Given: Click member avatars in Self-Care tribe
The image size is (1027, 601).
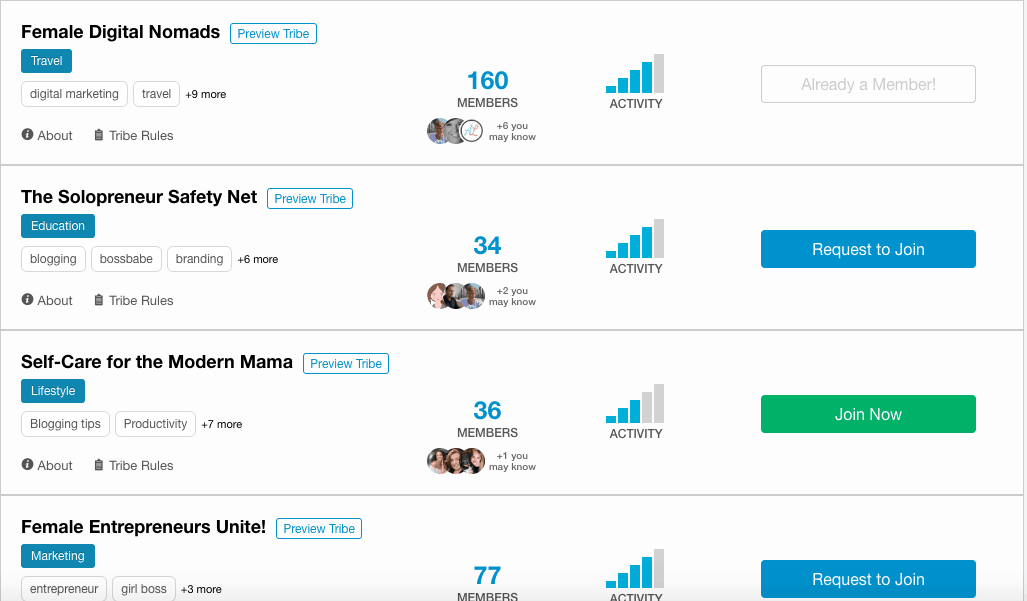Looking at the screenshot, I should pos(455,461).
